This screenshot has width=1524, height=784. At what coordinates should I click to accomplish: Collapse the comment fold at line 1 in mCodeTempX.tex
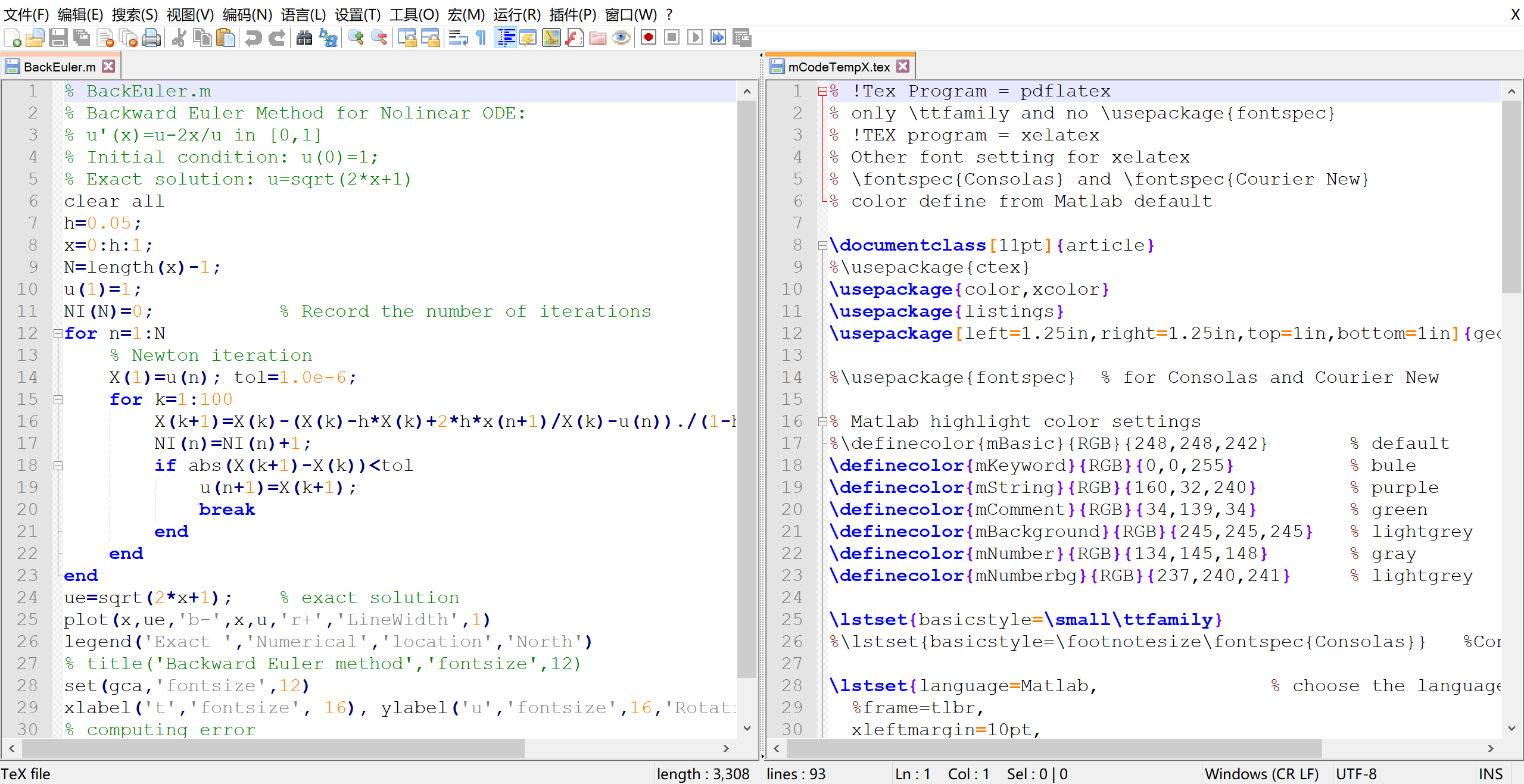[822, 92]
